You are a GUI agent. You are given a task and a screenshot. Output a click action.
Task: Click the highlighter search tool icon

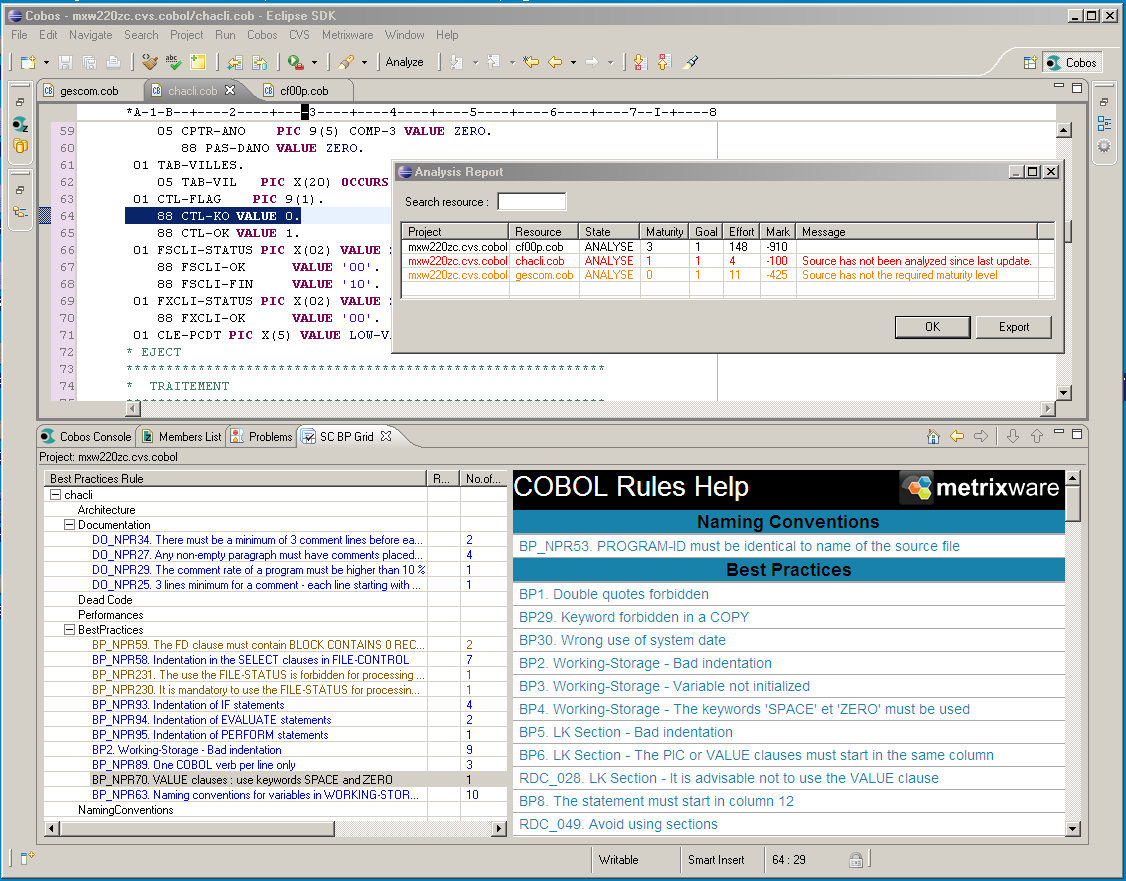coord(346,62)
